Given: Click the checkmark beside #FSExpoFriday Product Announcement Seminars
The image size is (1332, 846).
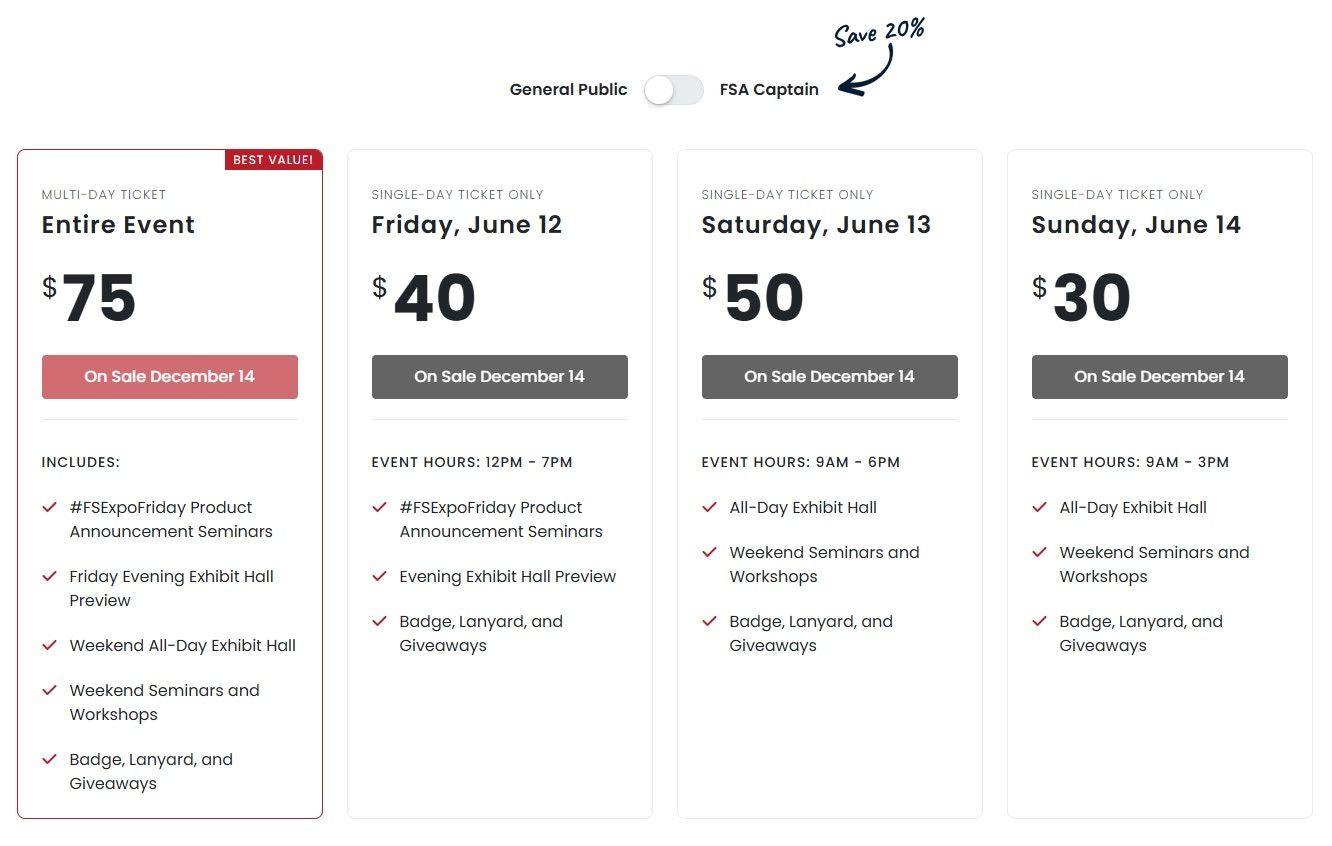Looking at the screenshot, I should (x=50, y=508).
